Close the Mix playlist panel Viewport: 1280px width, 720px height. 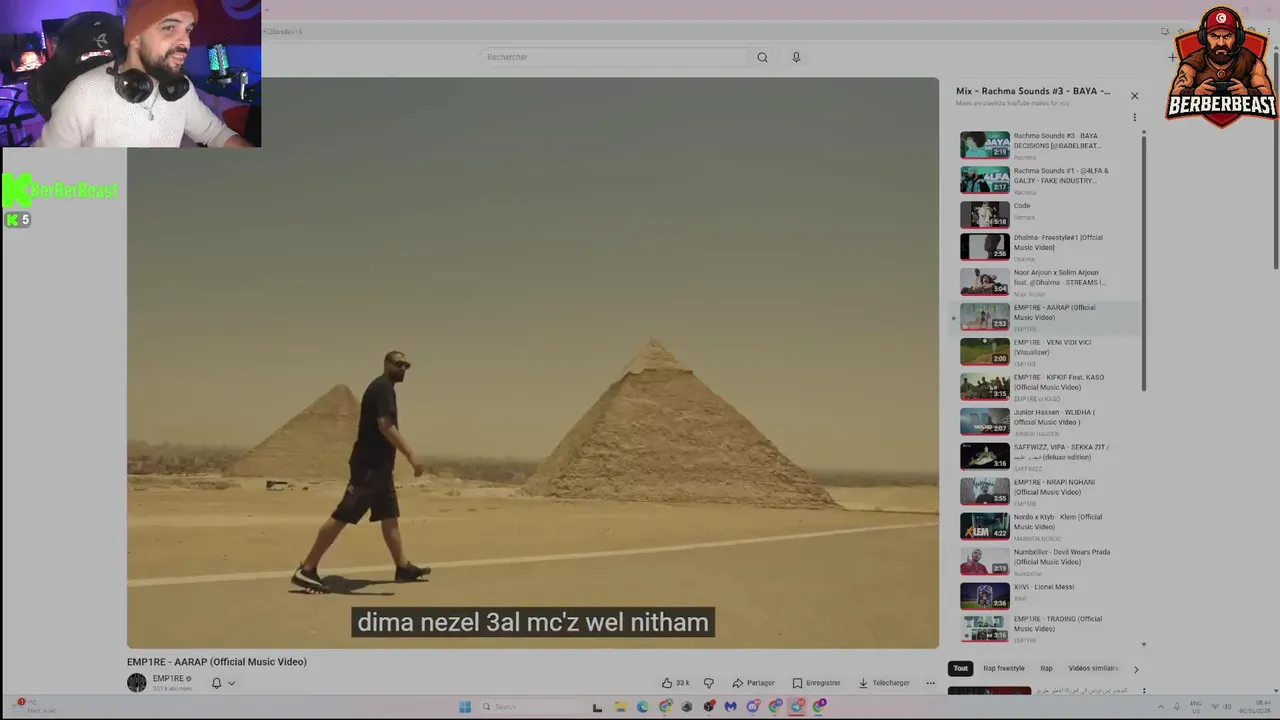coord(1134,96)
